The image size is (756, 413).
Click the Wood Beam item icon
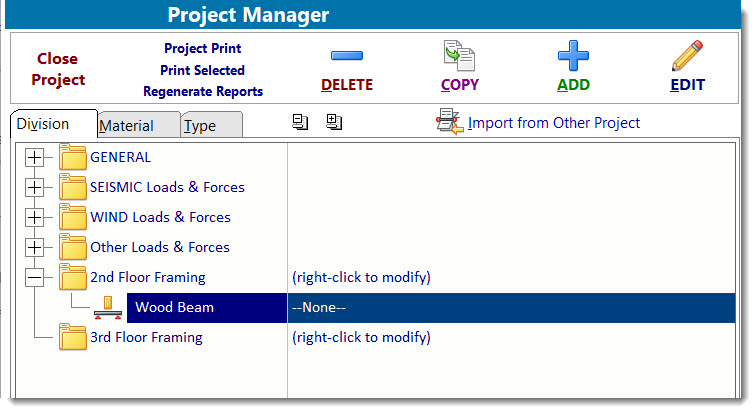106,307
